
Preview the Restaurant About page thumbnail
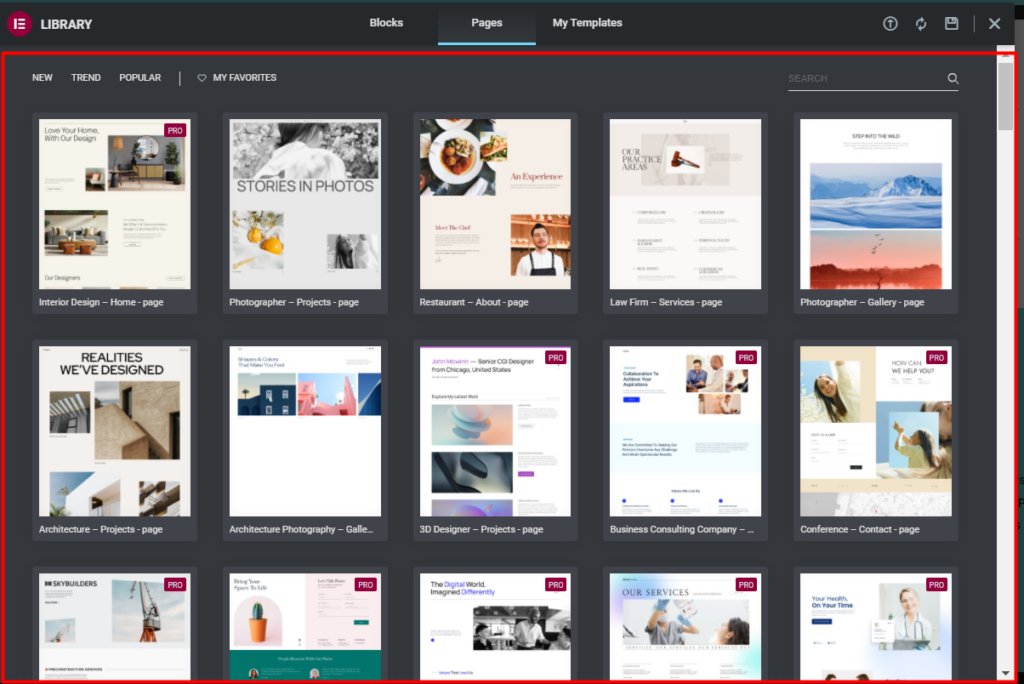(x=495, y=204)
